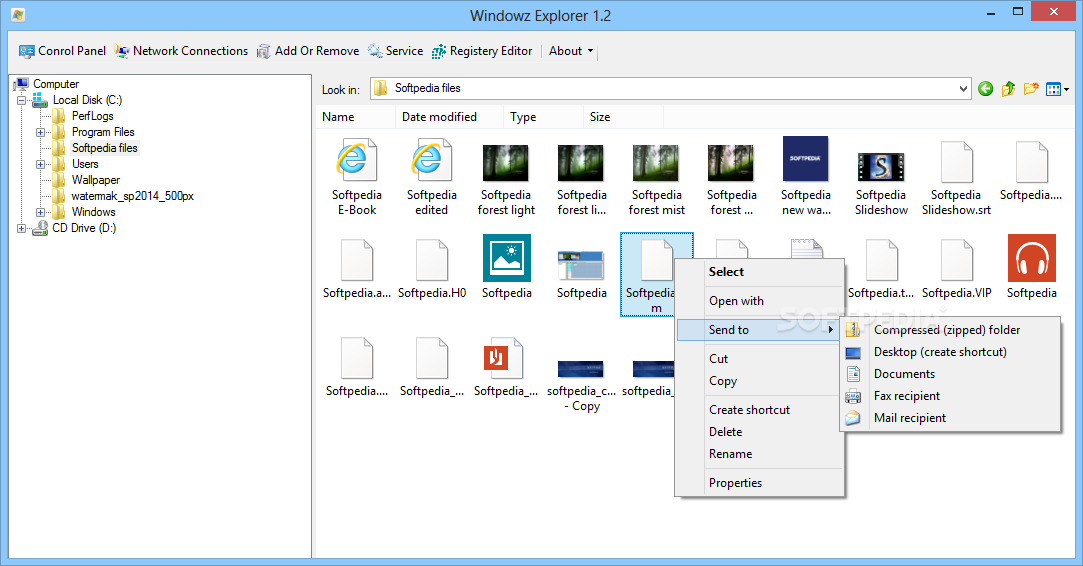Open the view mode dropdown icon
This screenshot has height=566, width=1083.
point(1057,89)
